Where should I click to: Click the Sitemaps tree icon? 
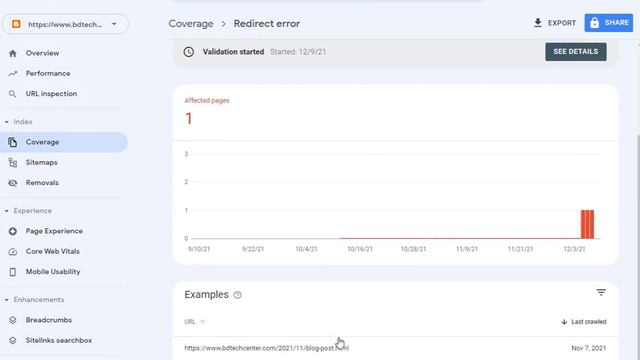[x=13, y=162]
